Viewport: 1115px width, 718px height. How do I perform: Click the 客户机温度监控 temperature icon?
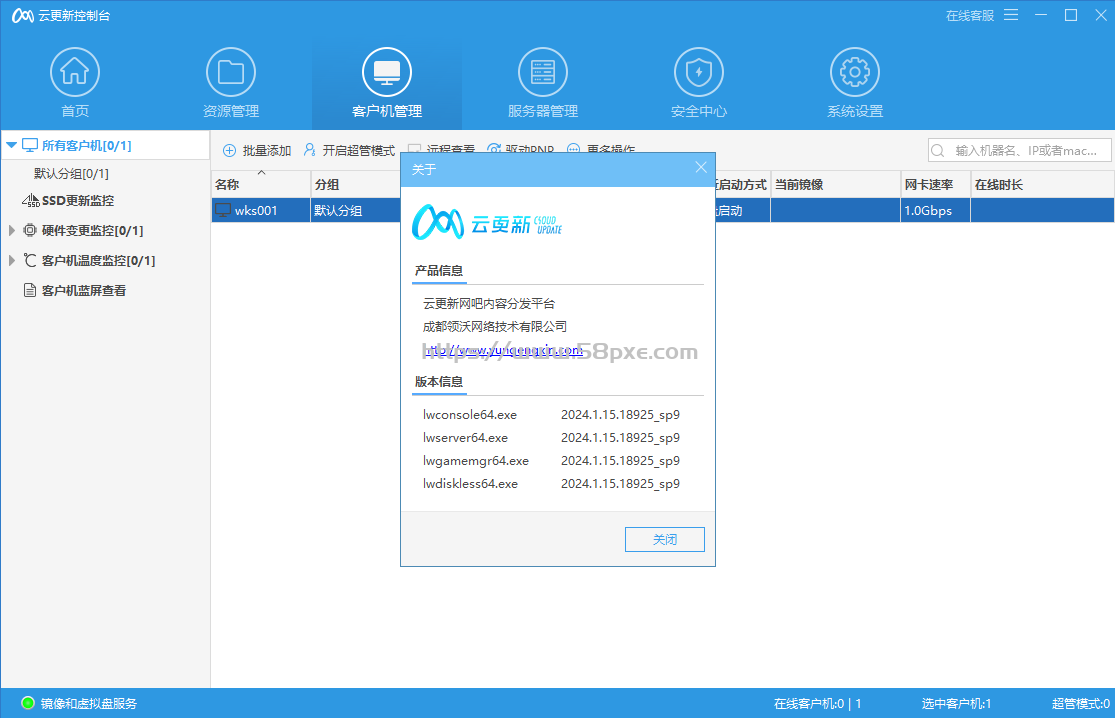(30, 260)
